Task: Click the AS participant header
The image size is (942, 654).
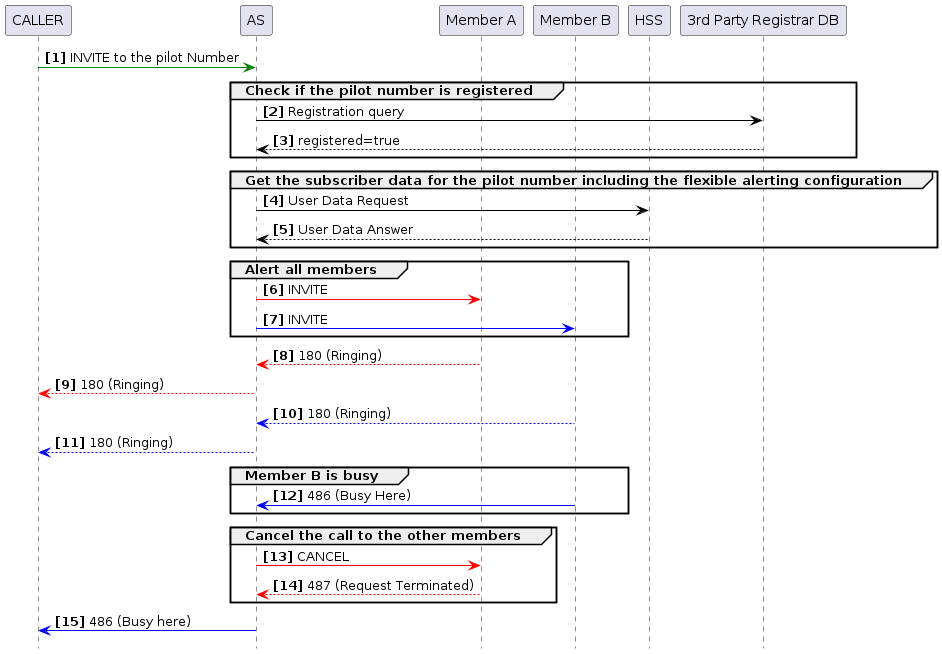Action: (255, 20)
